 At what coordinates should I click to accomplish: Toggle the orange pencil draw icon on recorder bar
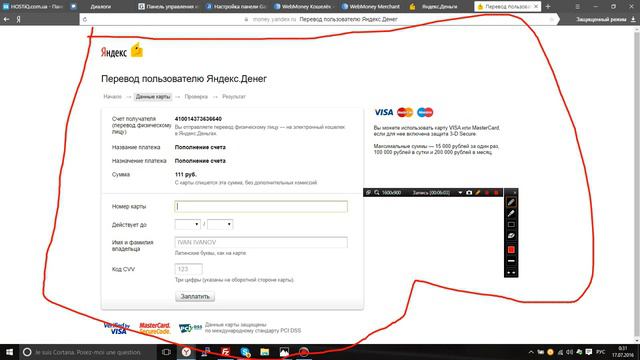478,193
